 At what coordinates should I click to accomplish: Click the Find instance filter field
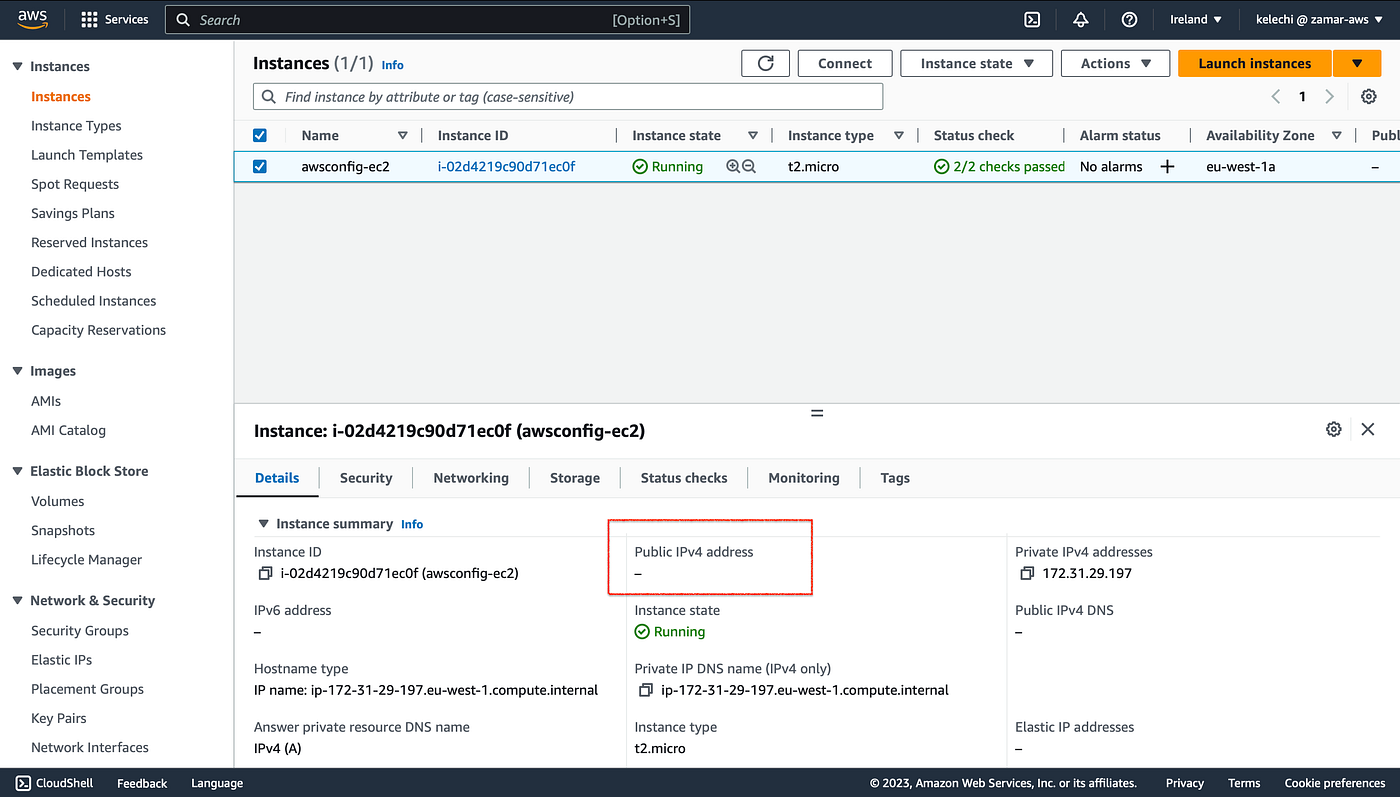point(568,97)
